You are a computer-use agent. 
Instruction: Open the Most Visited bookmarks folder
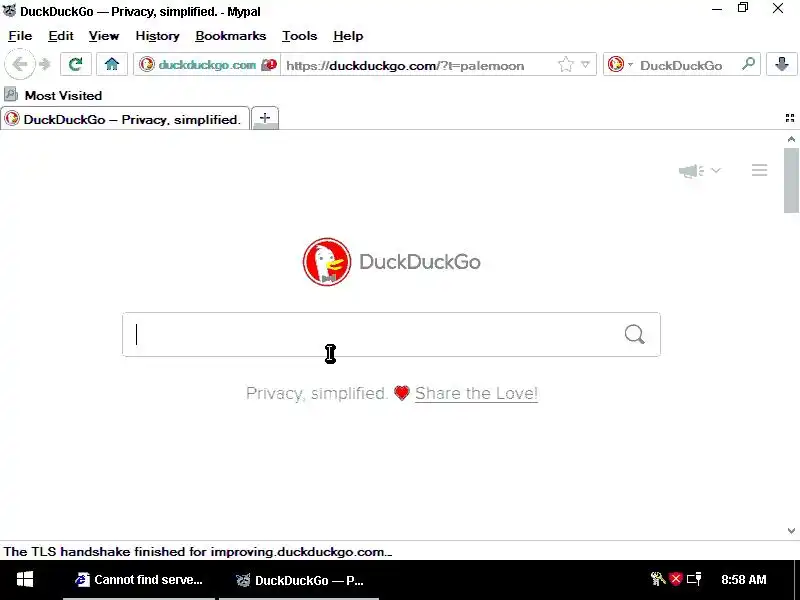[x=53, y=95]
